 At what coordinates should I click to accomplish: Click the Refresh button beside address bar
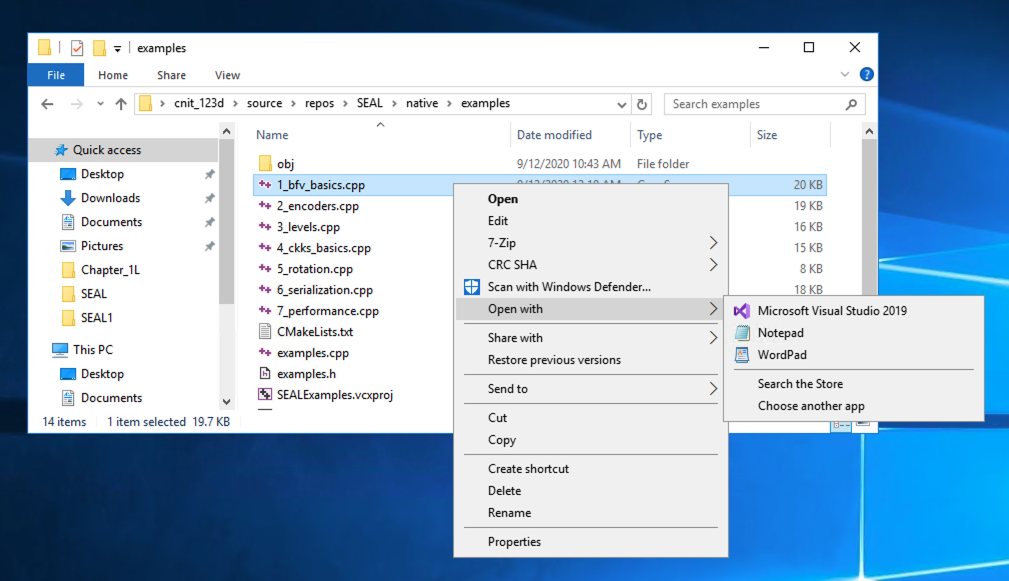coord(642,104)
